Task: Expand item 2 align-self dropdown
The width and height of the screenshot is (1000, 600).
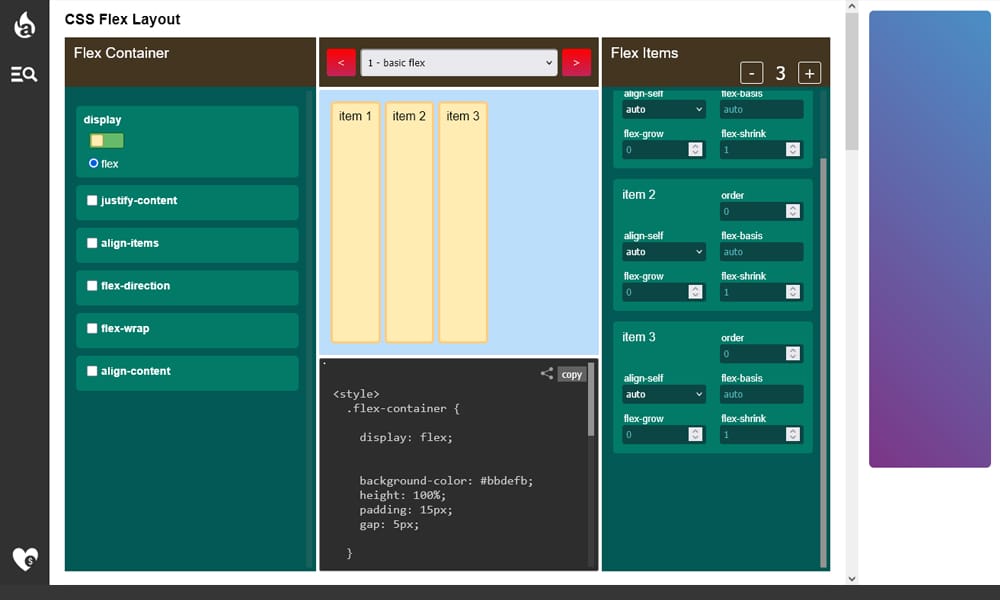Action: tap(664, 252)
